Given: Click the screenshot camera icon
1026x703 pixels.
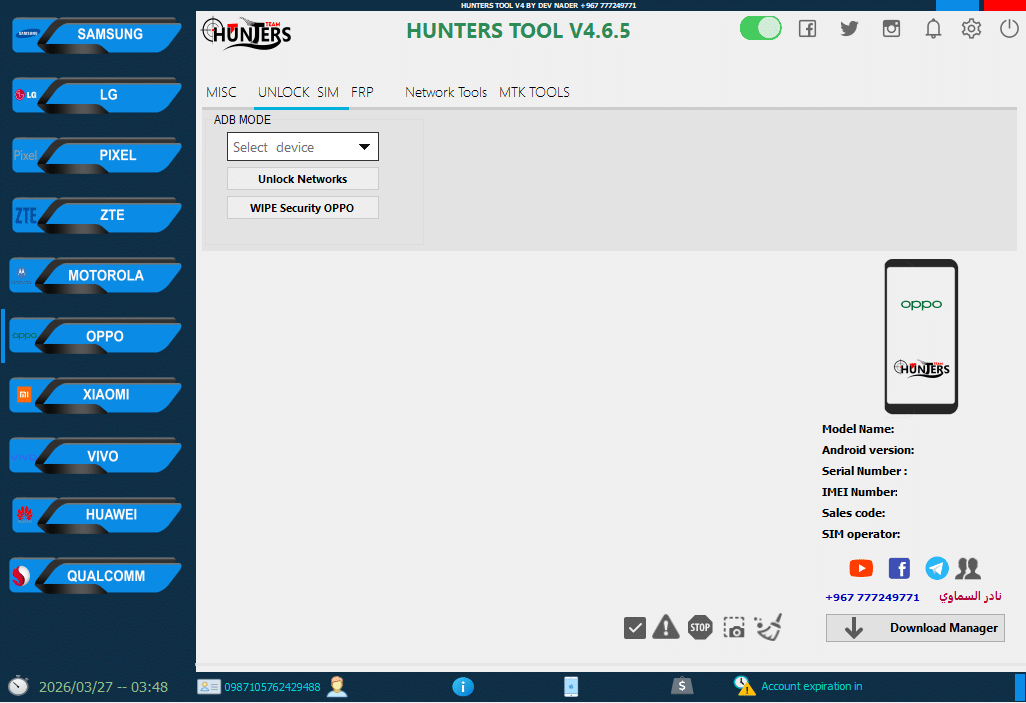Looking at the screenshot, I should [734, 628].
